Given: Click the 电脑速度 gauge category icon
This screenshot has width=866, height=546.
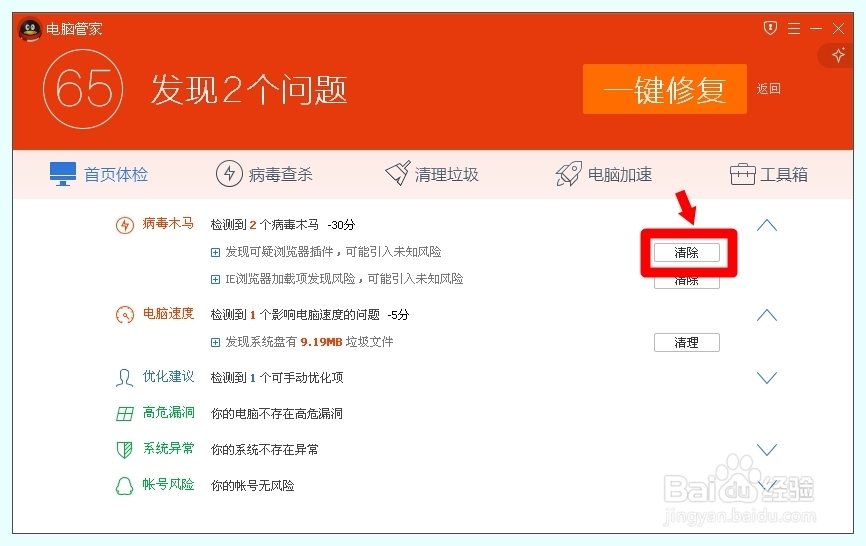Looking at the screenshot, I should point(125,315).
